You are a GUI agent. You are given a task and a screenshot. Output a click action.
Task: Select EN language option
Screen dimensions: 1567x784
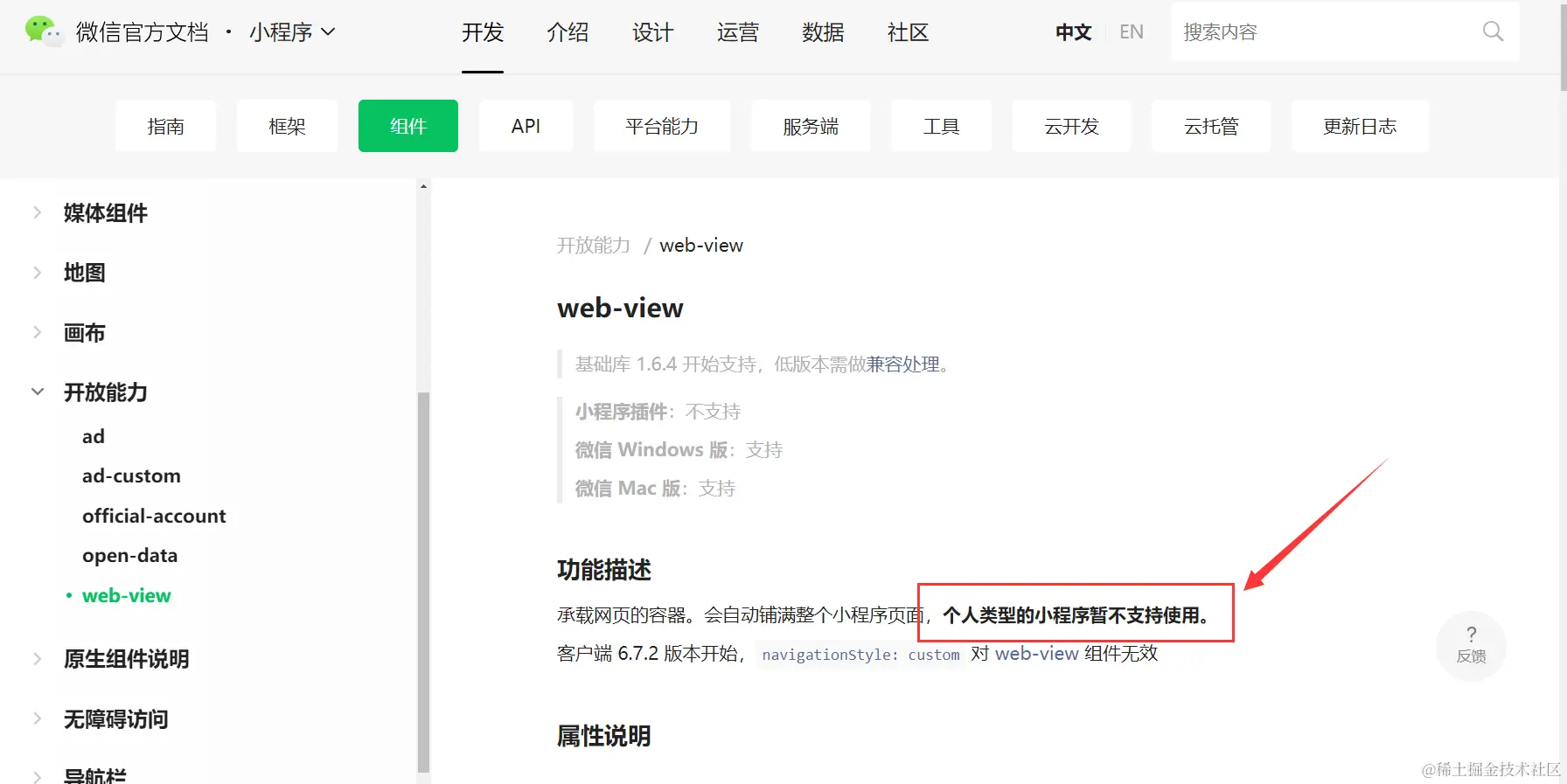point(1132,32)
